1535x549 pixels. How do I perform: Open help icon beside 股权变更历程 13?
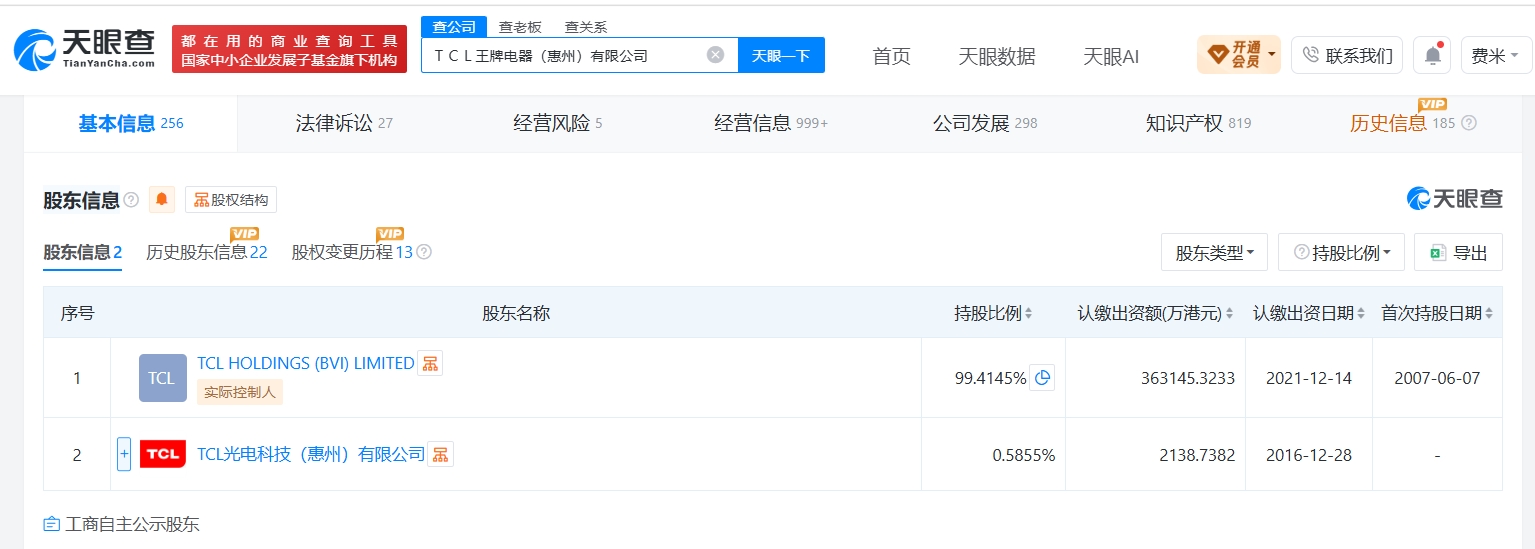[x=424, y=252]
